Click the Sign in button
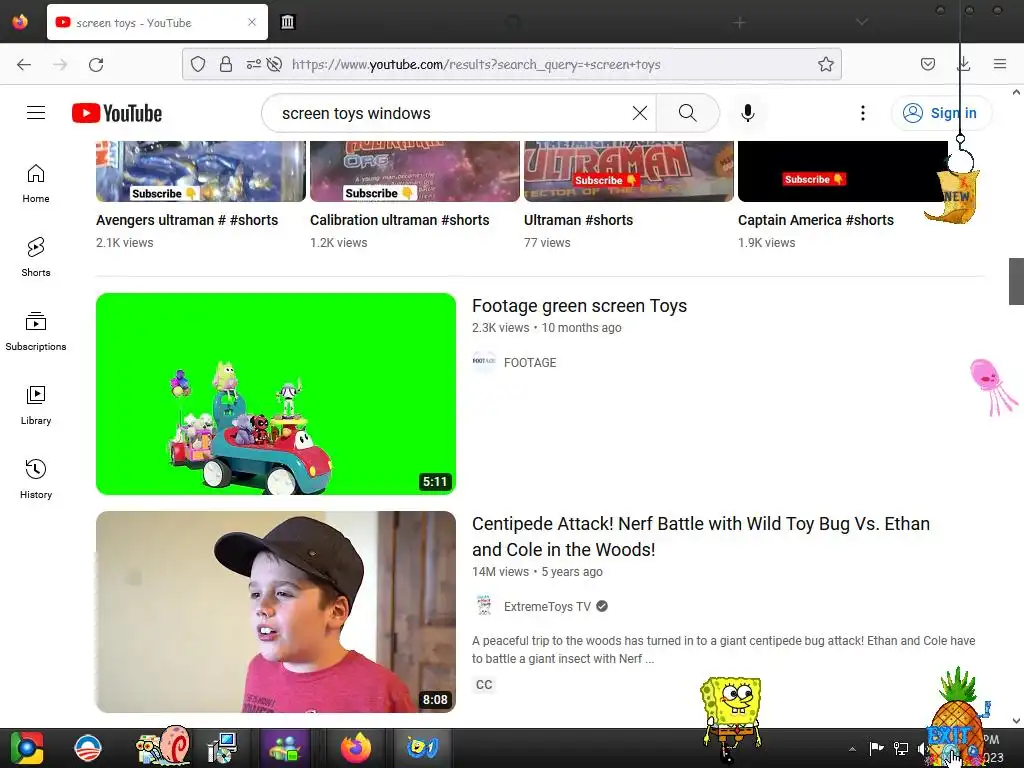The width and height of the screenshot is (1024, 768). pos(941,113)
